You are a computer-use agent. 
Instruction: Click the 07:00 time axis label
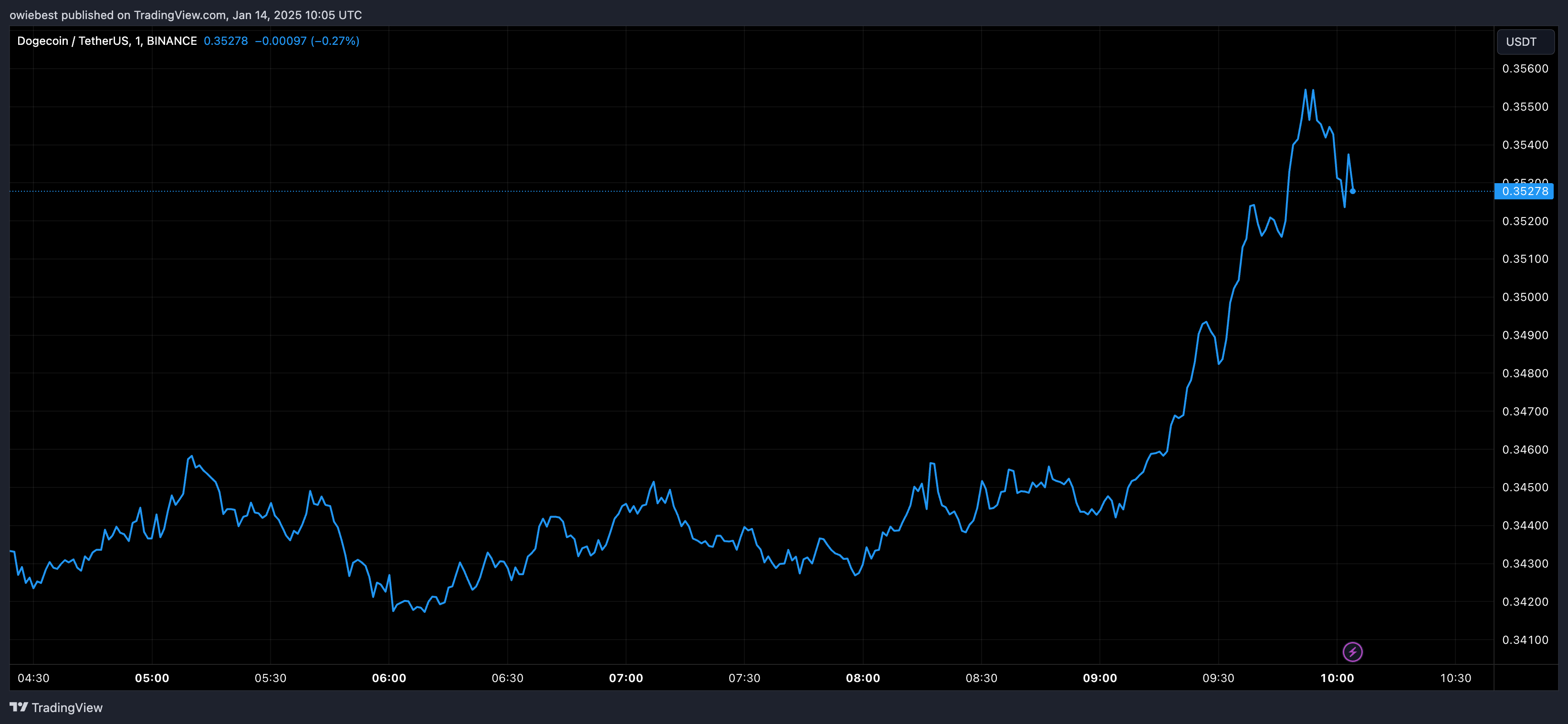(x=626, y=678)
